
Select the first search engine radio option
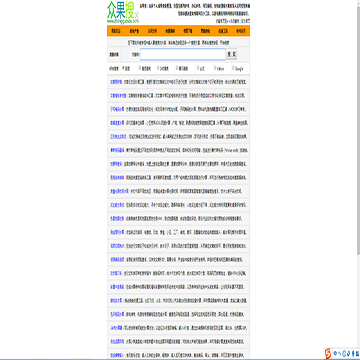pyautogui.click(x=123, y=68)
